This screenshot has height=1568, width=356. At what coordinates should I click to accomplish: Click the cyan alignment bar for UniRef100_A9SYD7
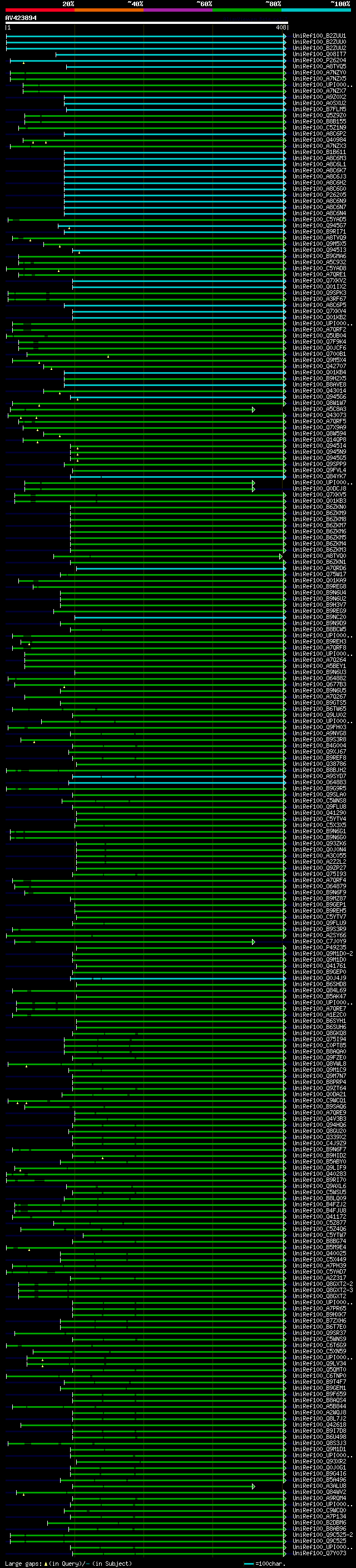179,776
